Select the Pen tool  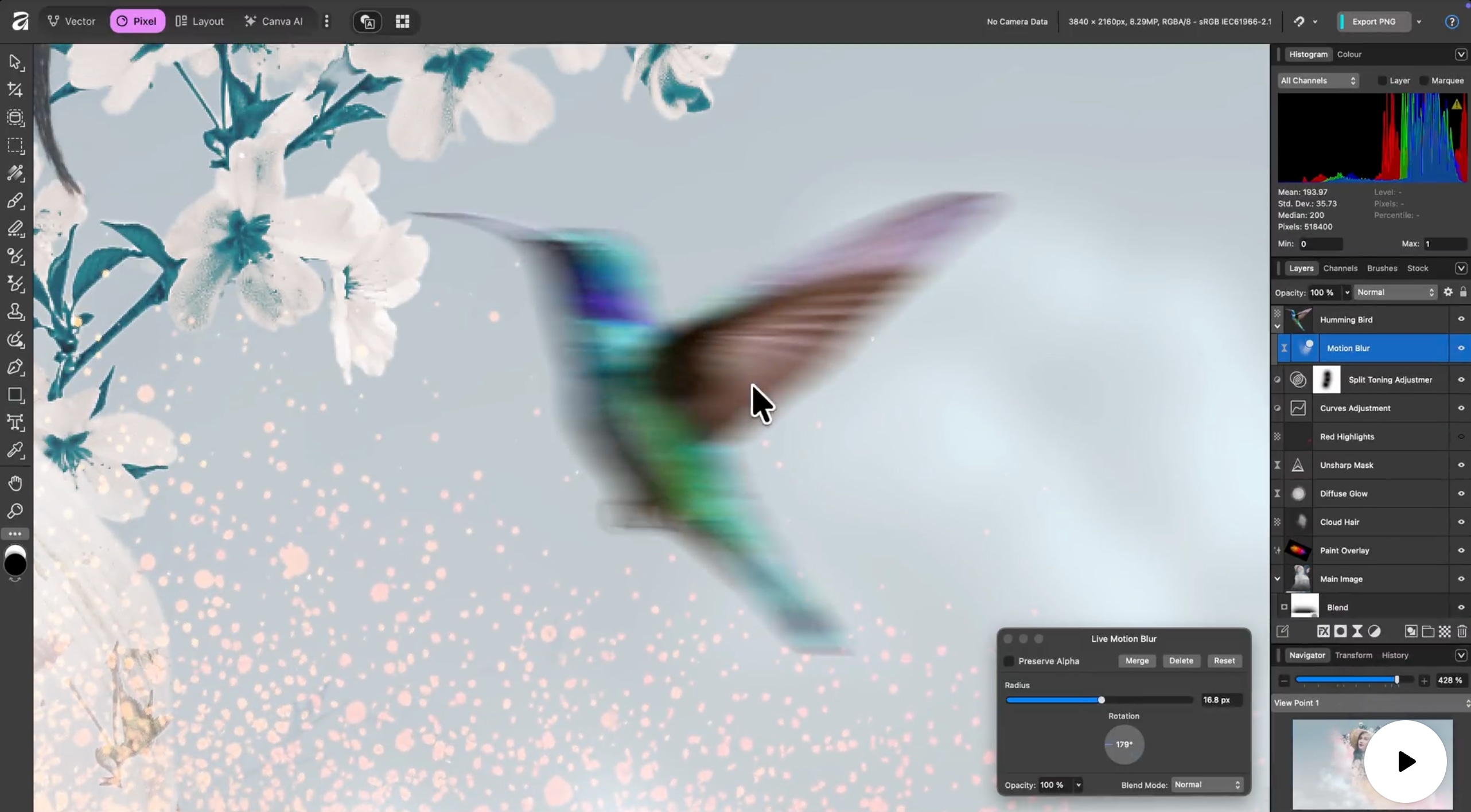16,367
